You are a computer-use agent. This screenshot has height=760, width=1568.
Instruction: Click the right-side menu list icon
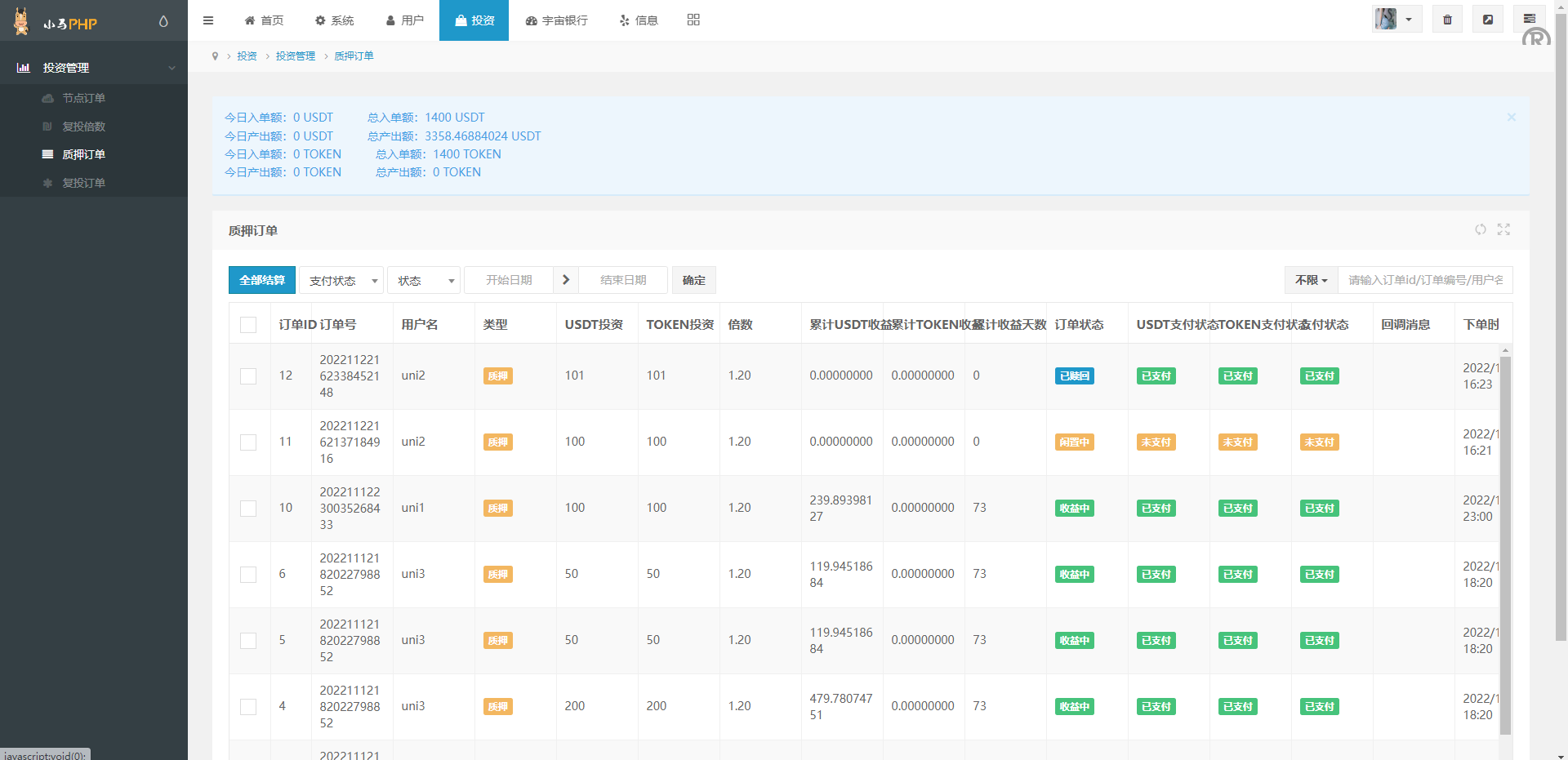(x=1529, y=19)
